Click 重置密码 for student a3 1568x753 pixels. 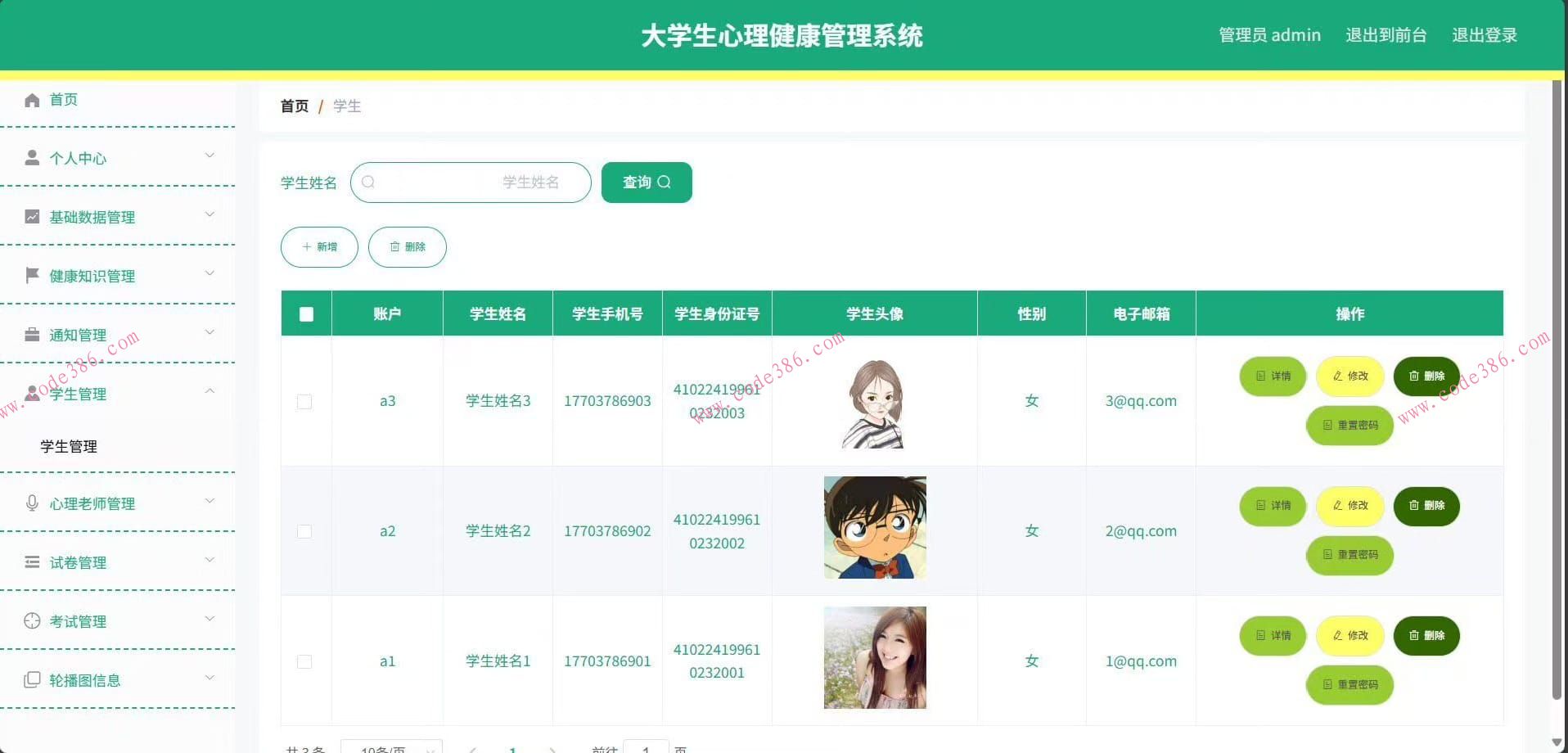pos(1349,425)
